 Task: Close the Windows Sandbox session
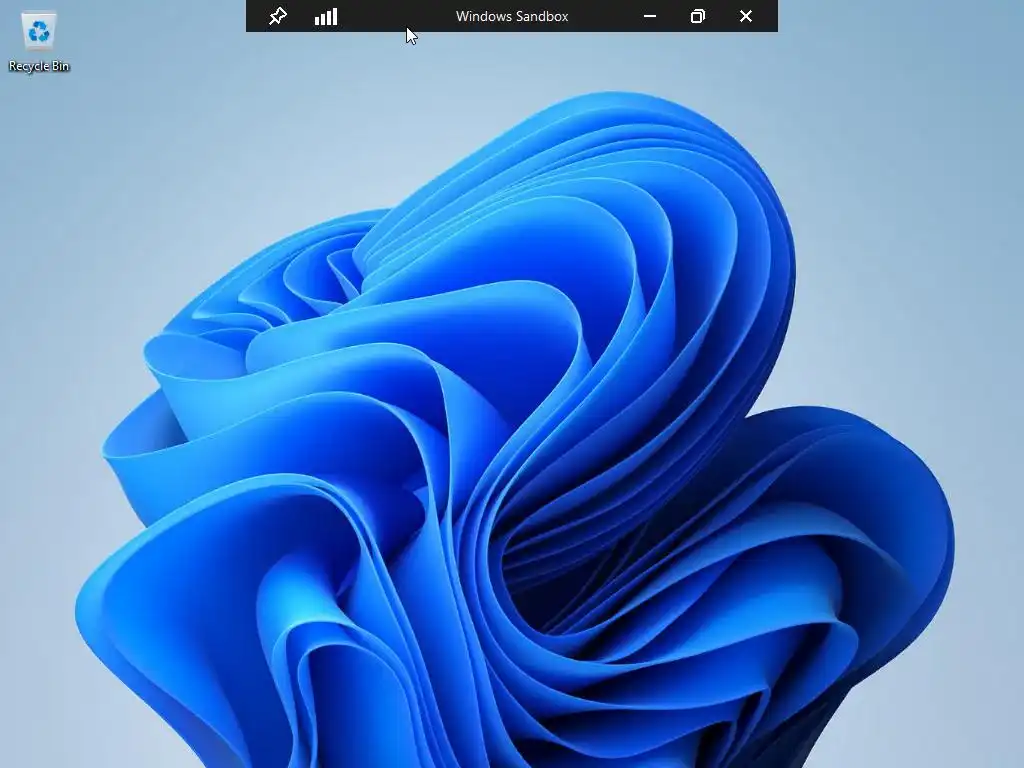pyautogui.click(x=746, y=16)
